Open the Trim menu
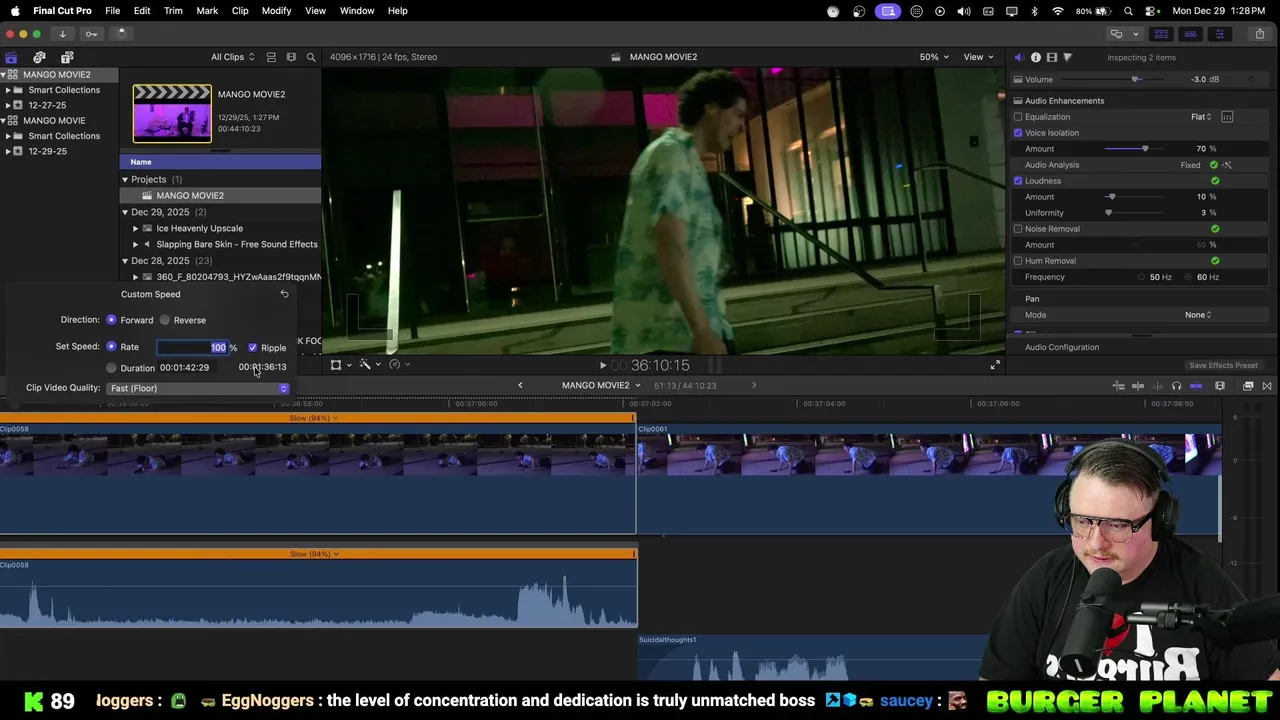The image size is (1280, 720). point(173,11)
